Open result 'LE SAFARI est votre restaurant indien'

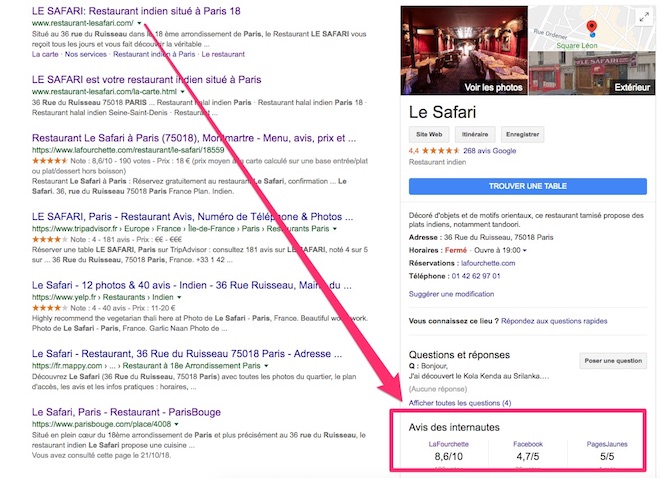point(146,80)
